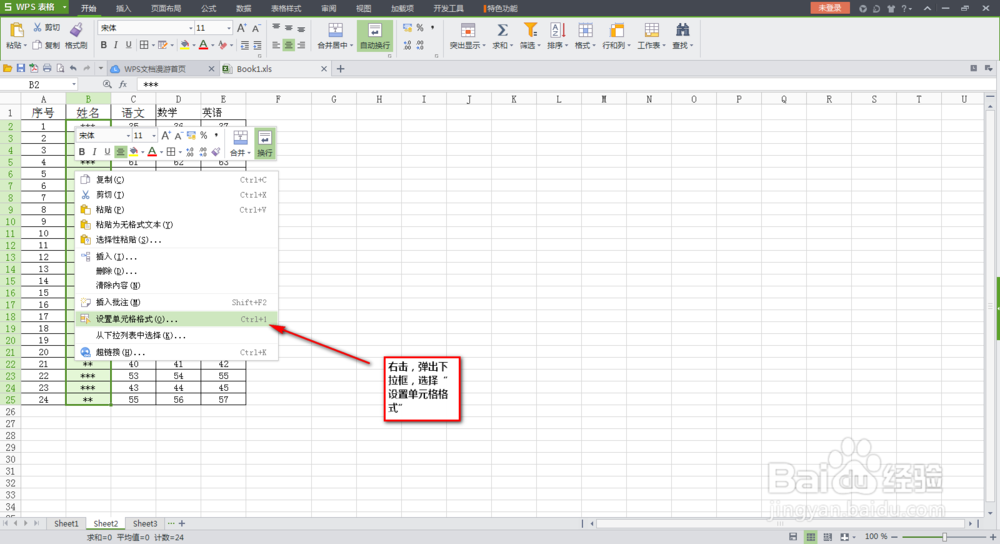Toggle Bold in the ribbon
This screenshot has width=1000, height=544.
[103, 45]
